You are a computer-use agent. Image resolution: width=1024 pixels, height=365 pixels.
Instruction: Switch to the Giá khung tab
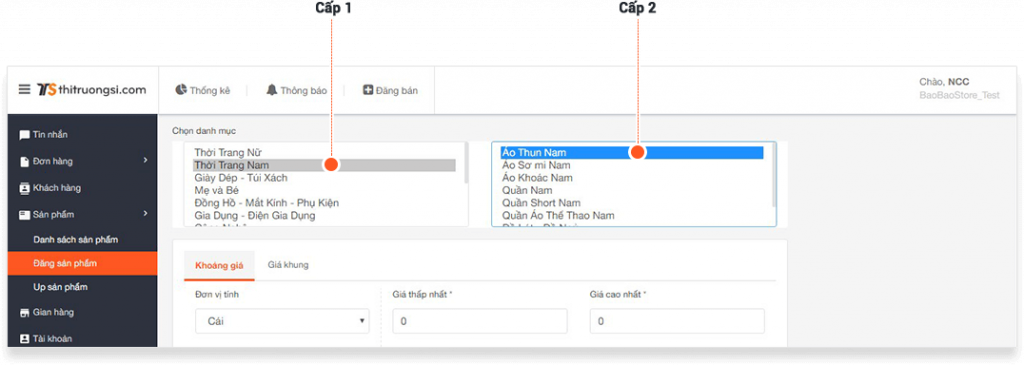288,264
